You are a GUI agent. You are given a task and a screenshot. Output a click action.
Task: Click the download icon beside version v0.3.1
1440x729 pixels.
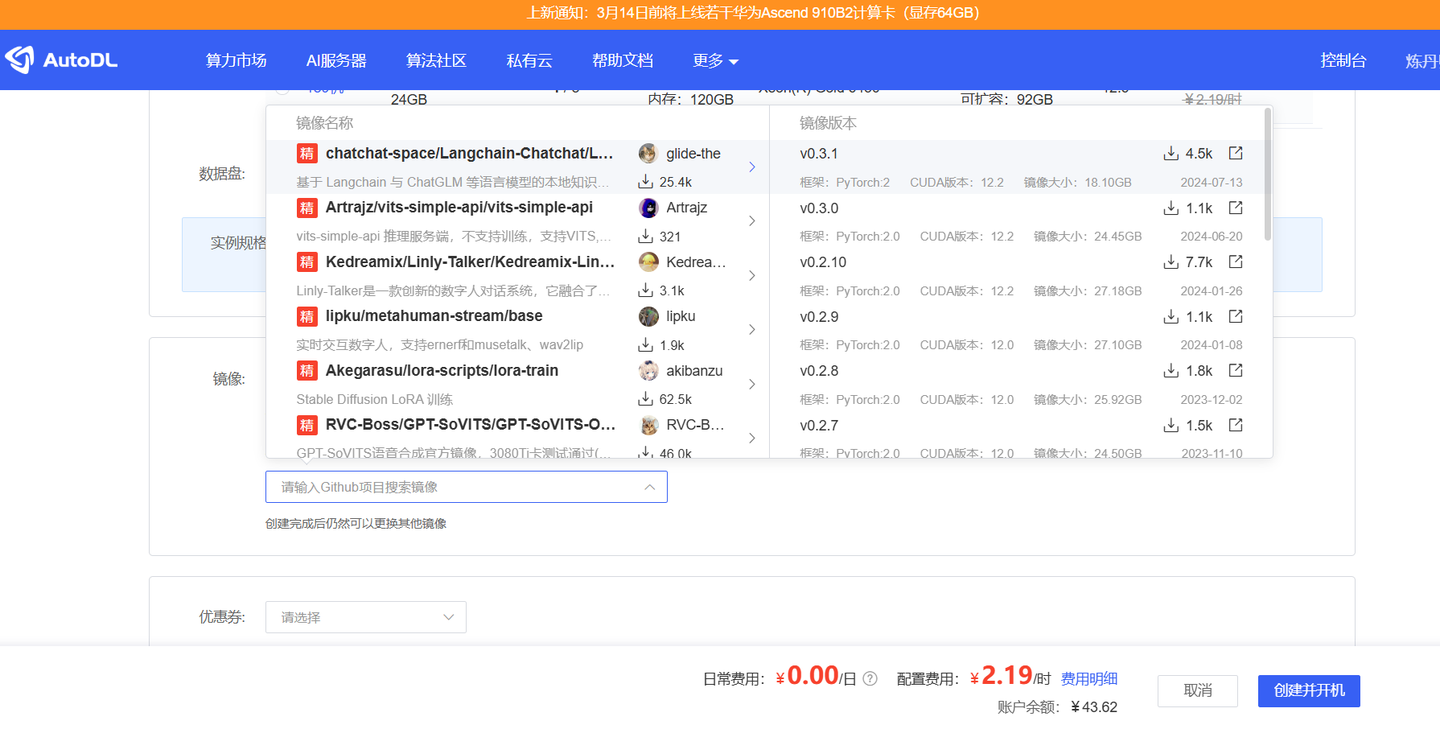pyautogui.click(x=1170, y=153)
